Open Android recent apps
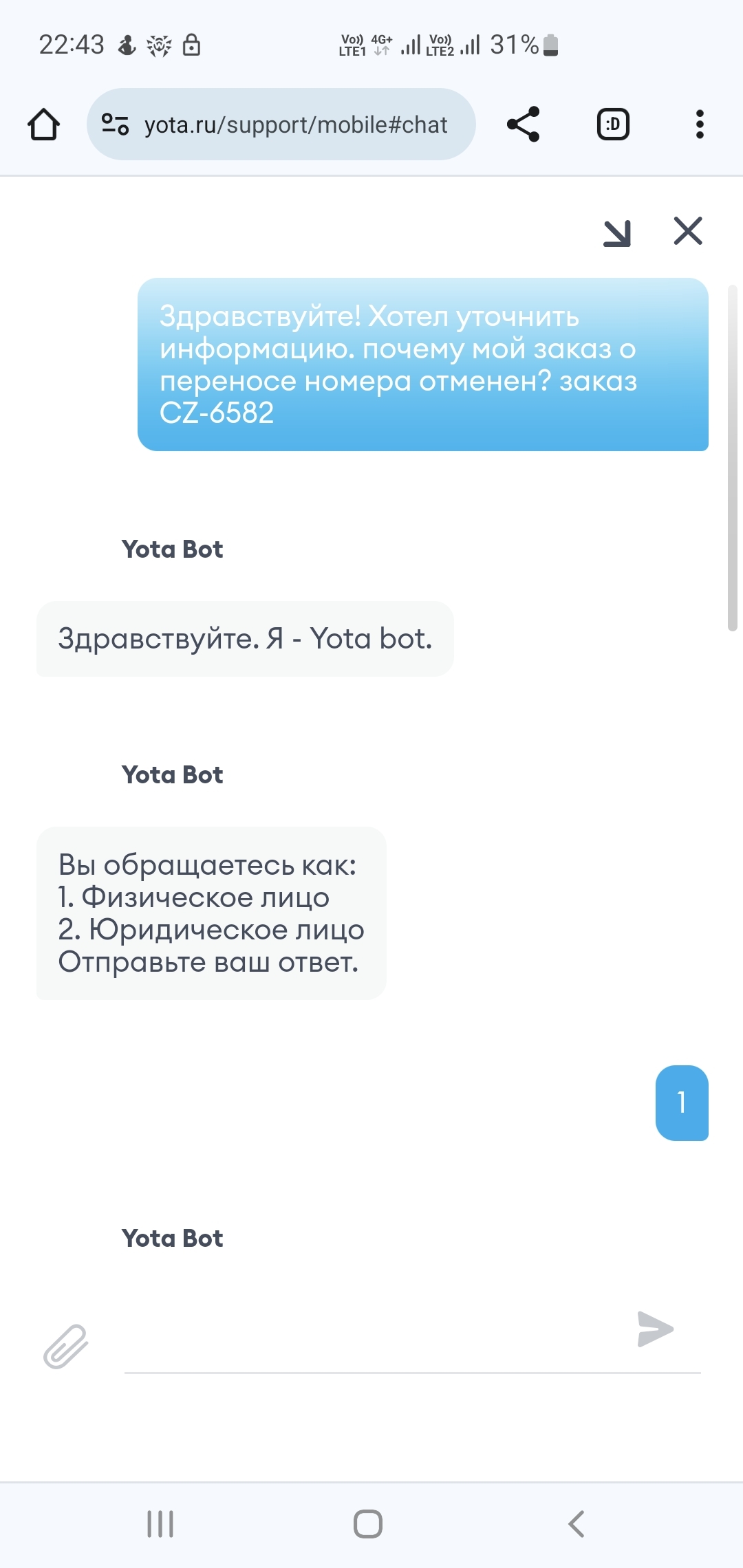The width and height of the screenshot is (743, 1568). click(160, 1523)
